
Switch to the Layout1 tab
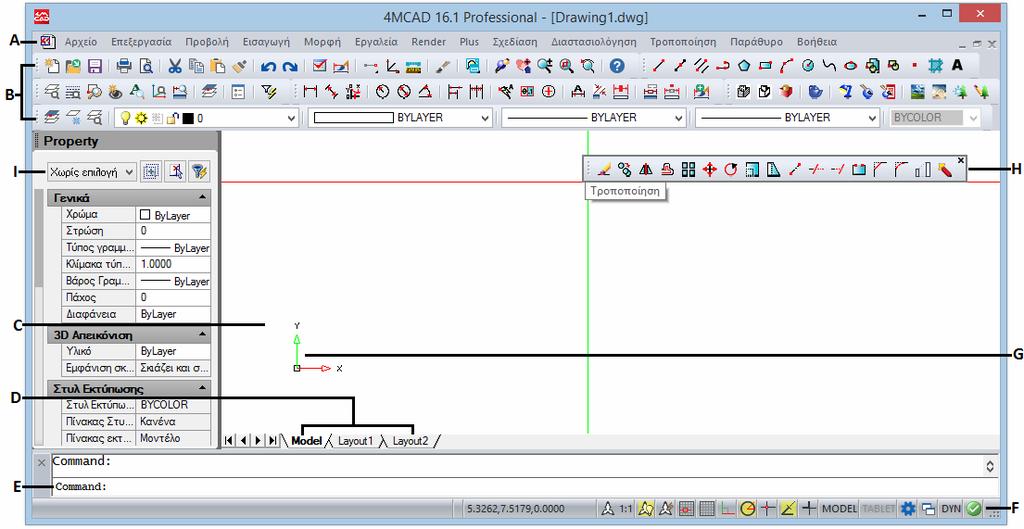point(355,441)
